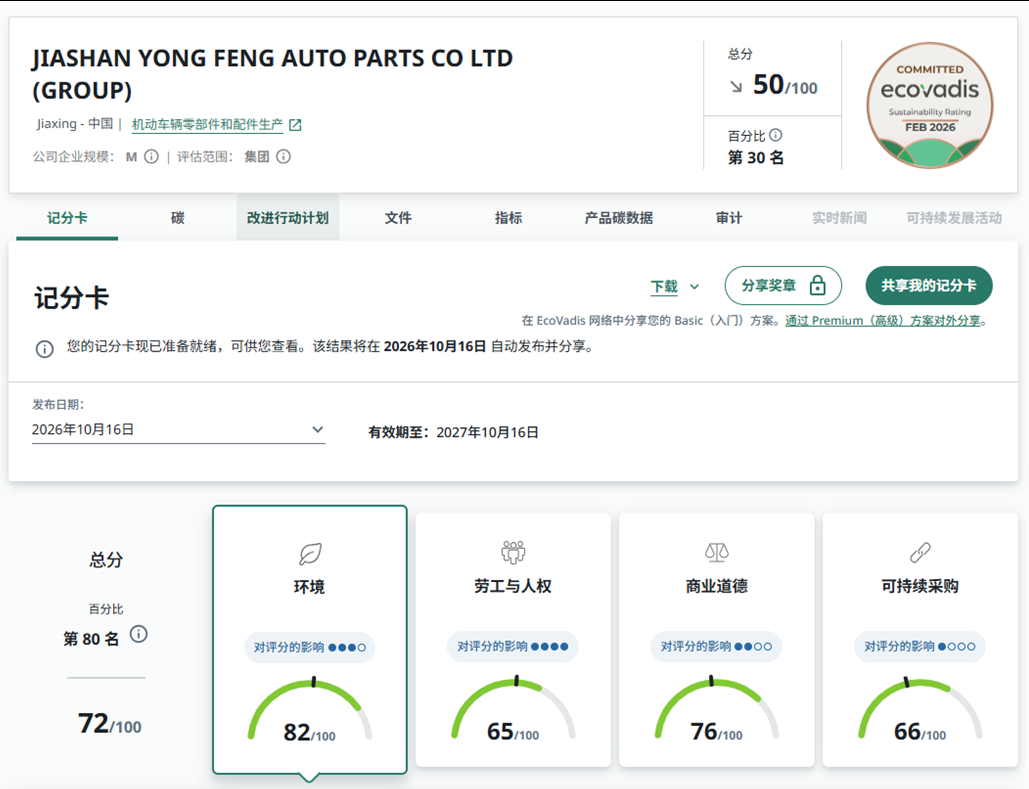
Task: Open the external link icon beside 机动车辆零部件和配件生产
Action: 295,125
